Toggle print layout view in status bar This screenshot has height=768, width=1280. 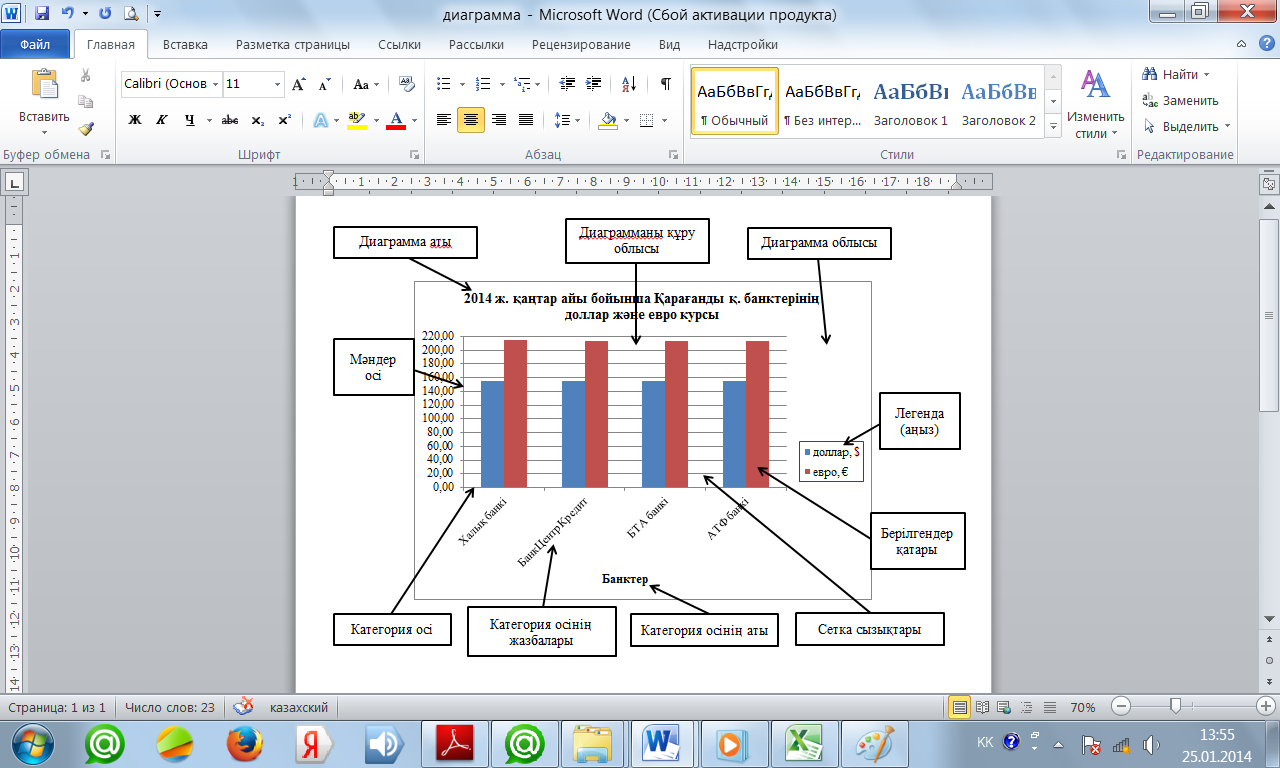[960, 707]
